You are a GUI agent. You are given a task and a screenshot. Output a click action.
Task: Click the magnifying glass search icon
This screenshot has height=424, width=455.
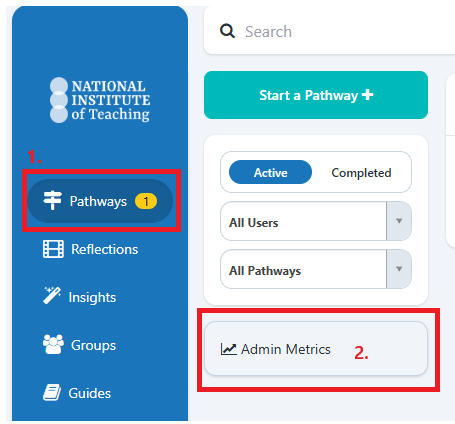point(227,31)
